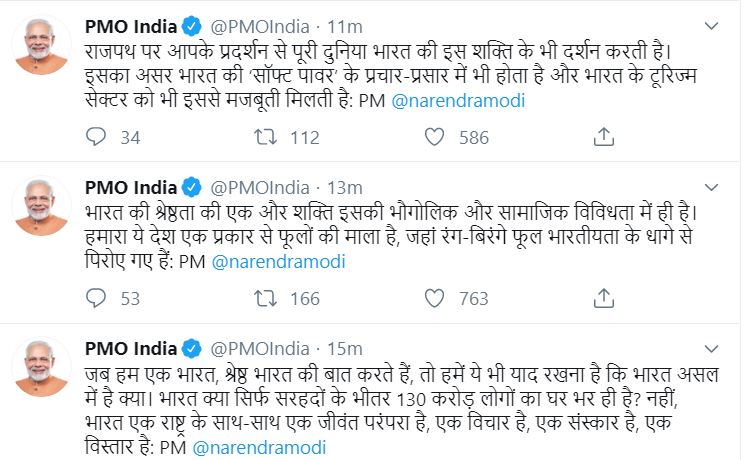This screenshot has width=749, height=460.
Task: Retweet the tweet with 112 retweets
Action: [x=265, y=137]
